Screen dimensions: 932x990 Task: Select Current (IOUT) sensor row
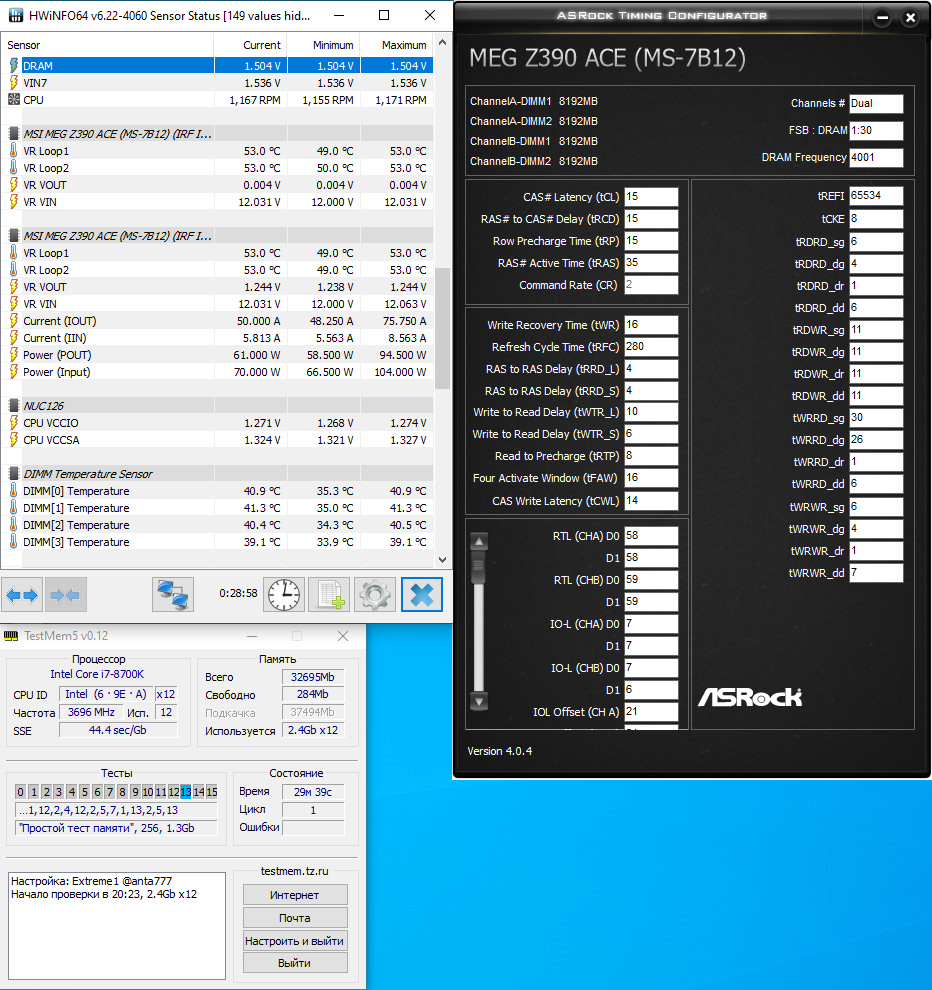tap(217, 321)
